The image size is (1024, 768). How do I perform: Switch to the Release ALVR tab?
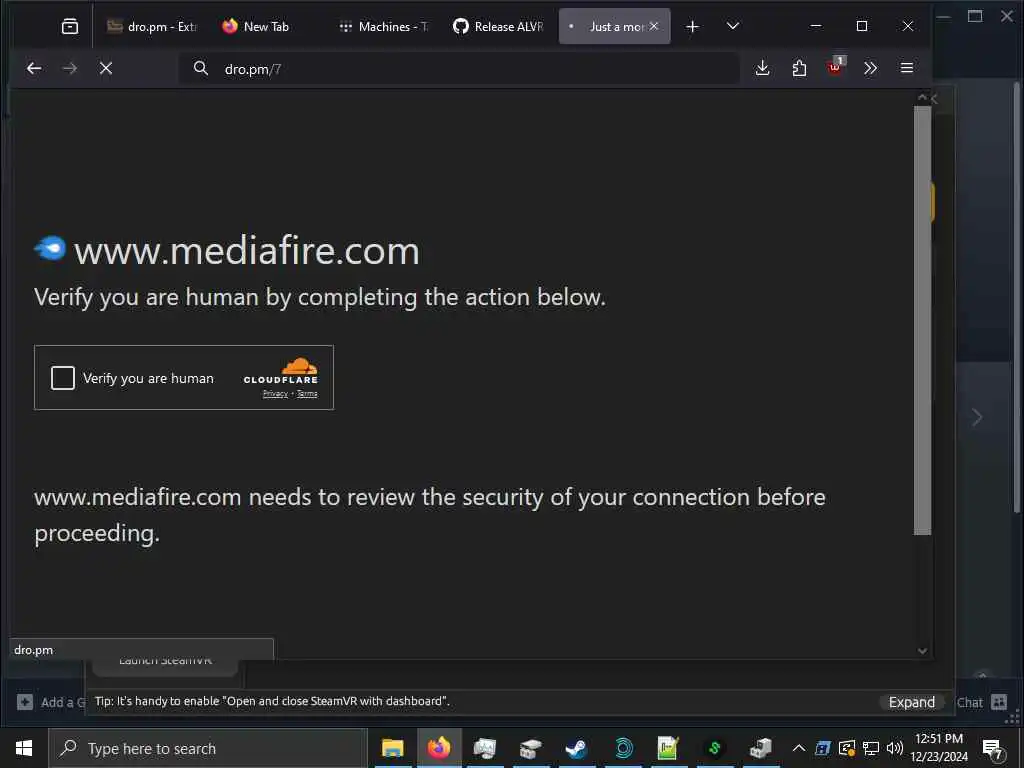(x=498, y=26)
